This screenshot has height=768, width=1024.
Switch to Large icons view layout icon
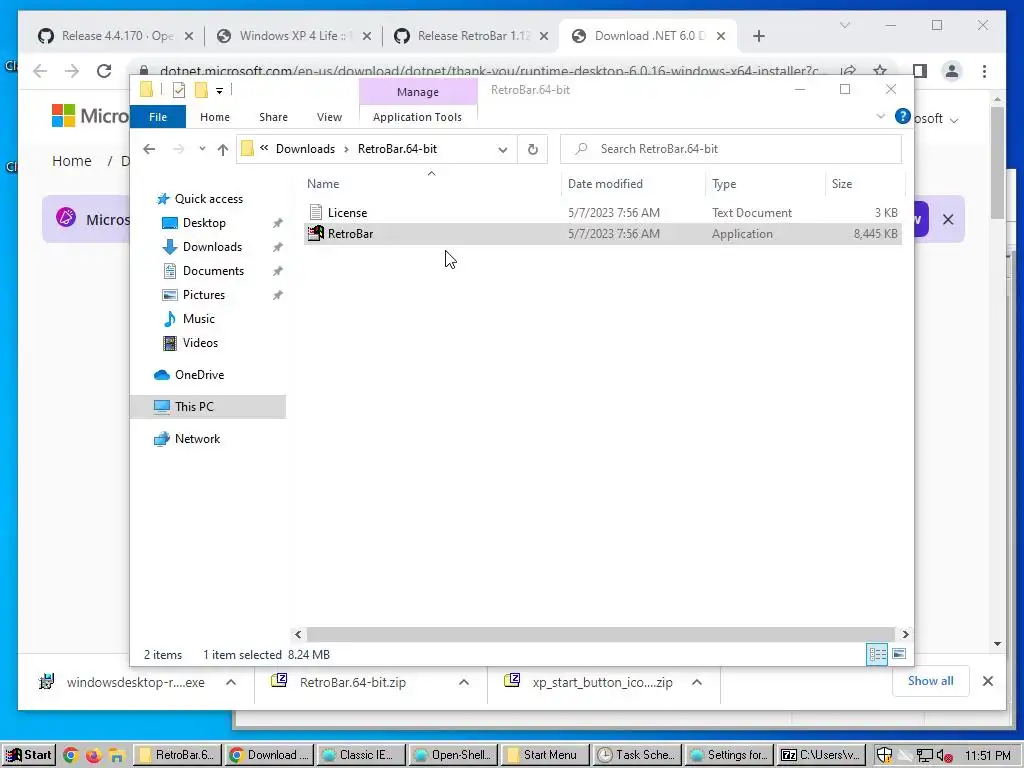pos(899,654)
